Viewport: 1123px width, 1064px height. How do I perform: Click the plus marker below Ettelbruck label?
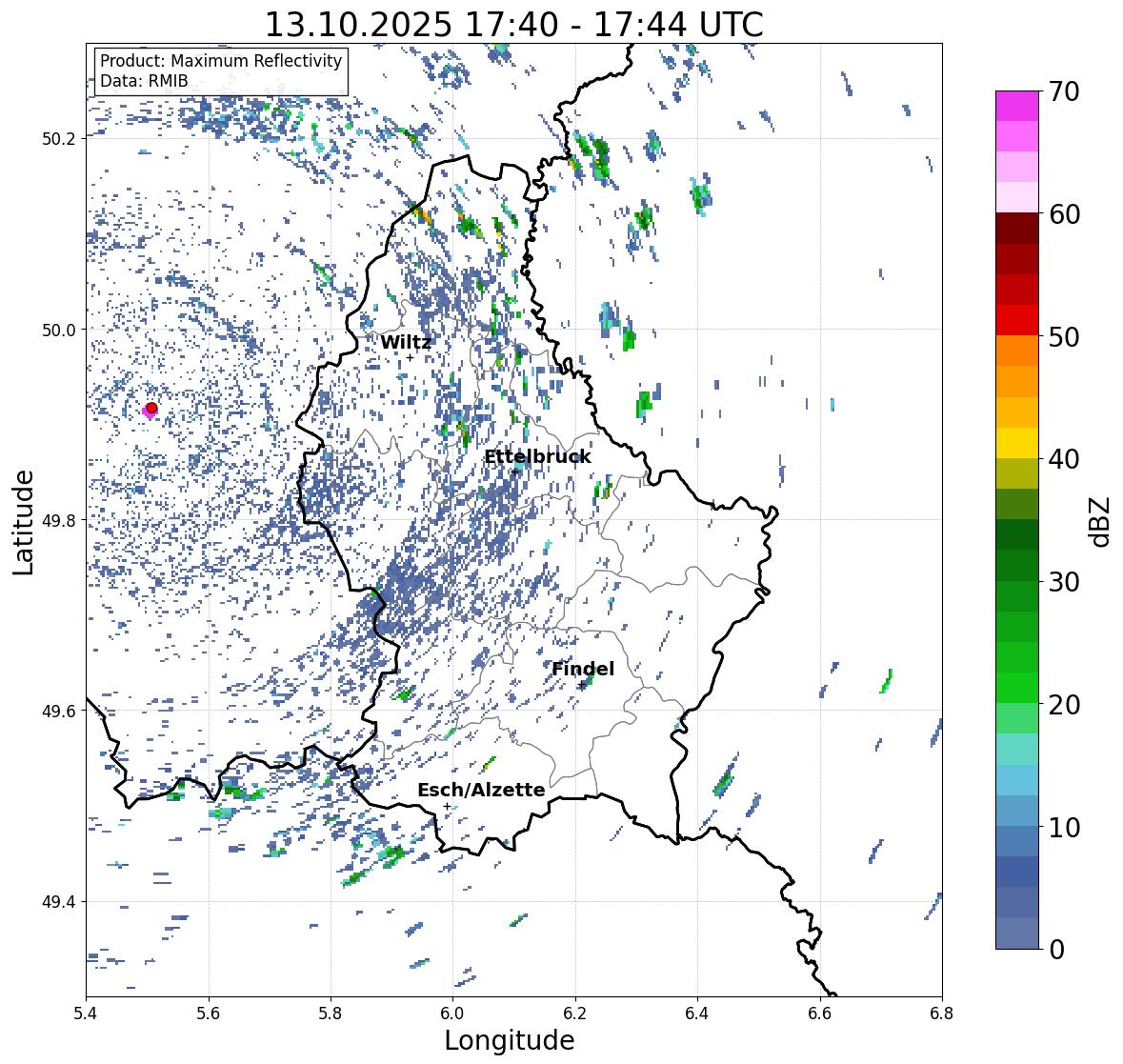514,472
